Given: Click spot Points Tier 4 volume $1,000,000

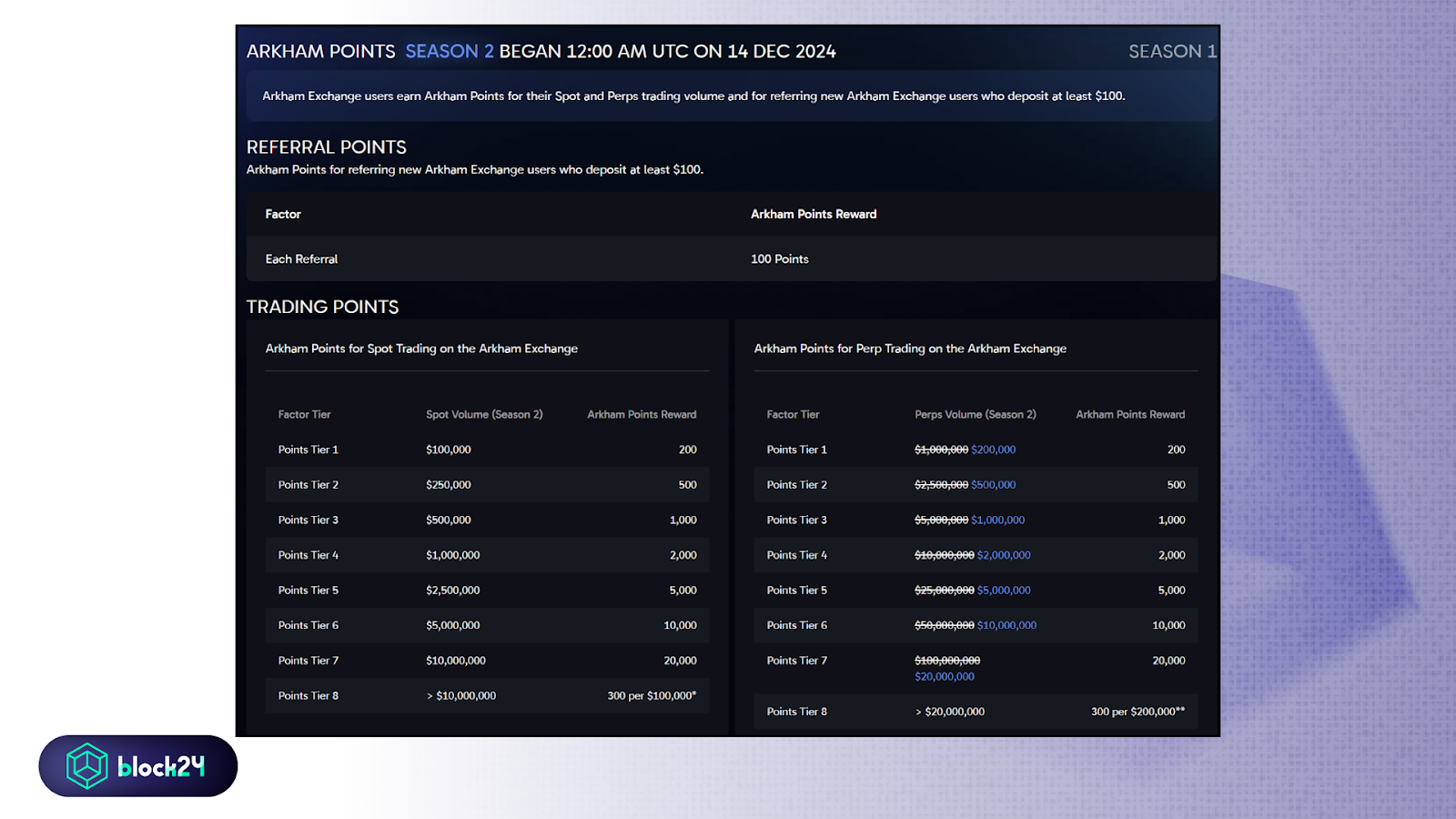Looking at the screenshot, I should pos(453,555).
